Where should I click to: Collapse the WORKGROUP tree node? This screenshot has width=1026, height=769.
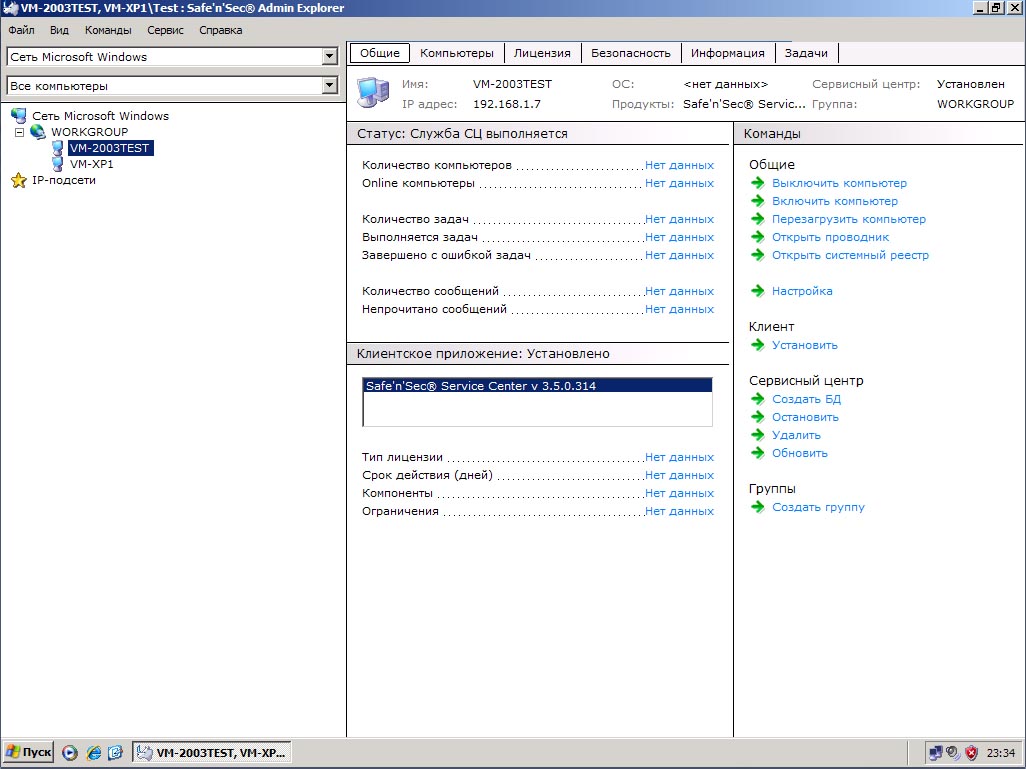tap(20, 132)
